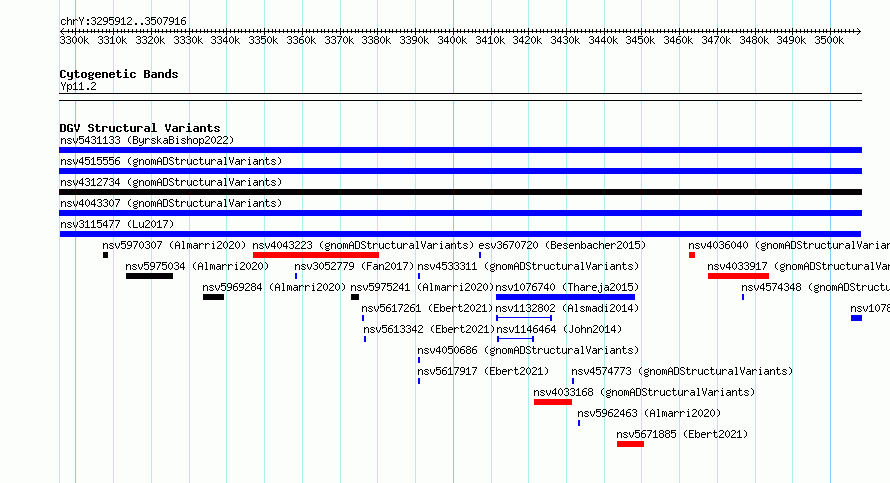890x483 pixels.
Task: Select the blue bar under nsv4043307
Action: 460,213
